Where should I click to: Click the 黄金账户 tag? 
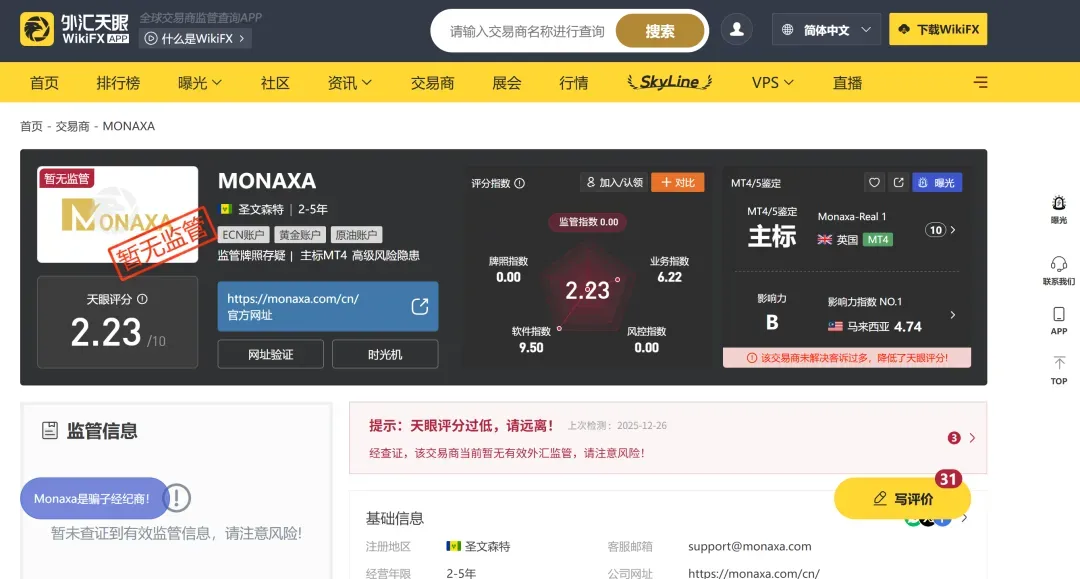[300, 235]
